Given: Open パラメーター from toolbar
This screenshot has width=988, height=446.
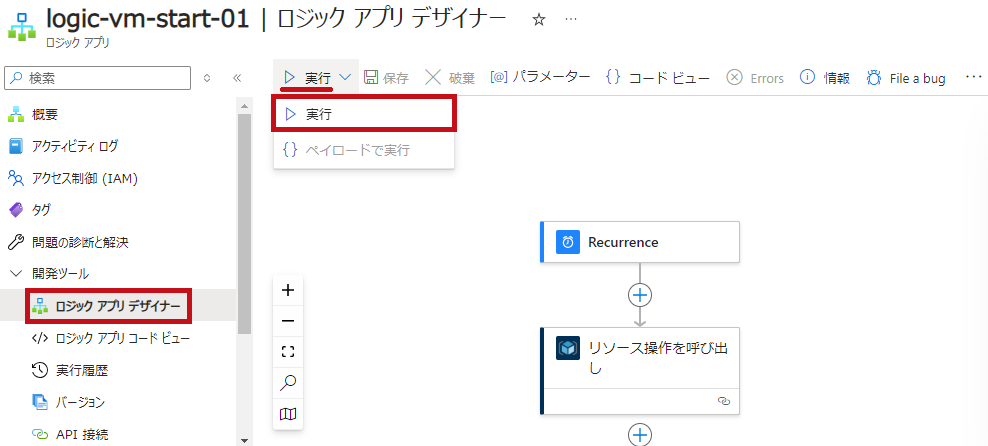Looking at the screenshot, I should click(x=540, y=77).
